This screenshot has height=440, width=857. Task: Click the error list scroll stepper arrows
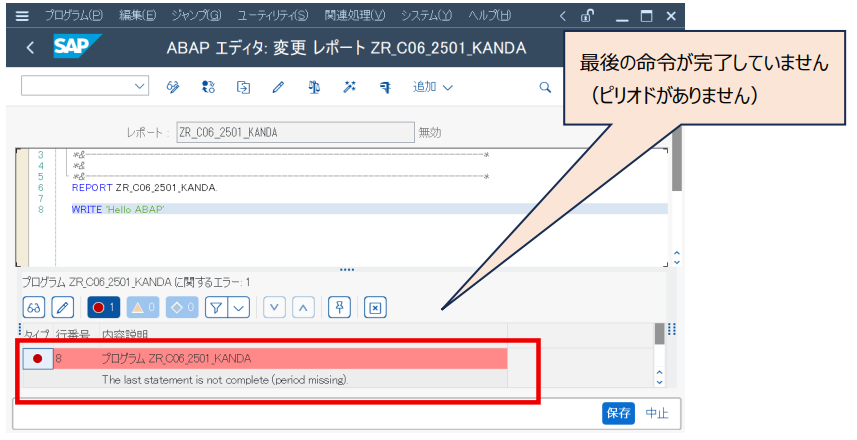659,377
